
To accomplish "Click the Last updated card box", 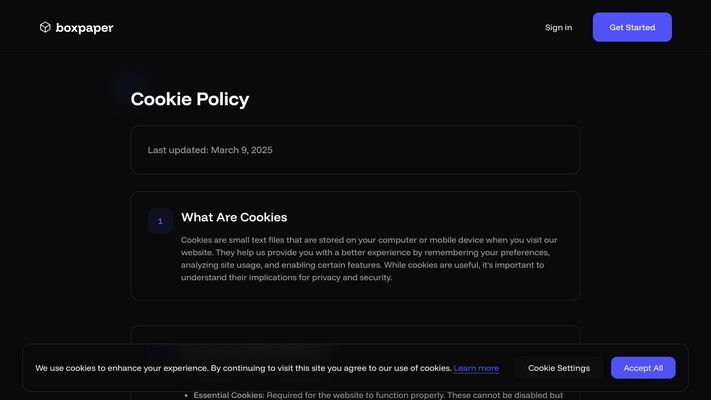I will click(x=356, y=150).
